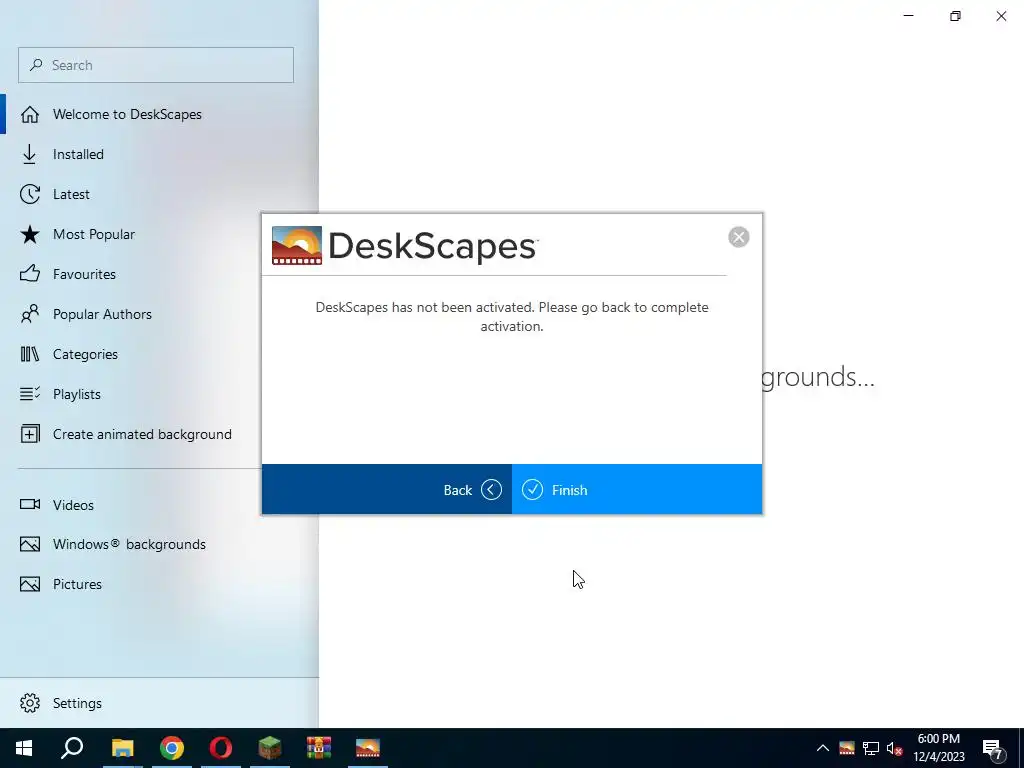The height and width of the screenshot is (768, 1024).
Task: Click the home icon beside Welcome
Action: tap(29, 114)
